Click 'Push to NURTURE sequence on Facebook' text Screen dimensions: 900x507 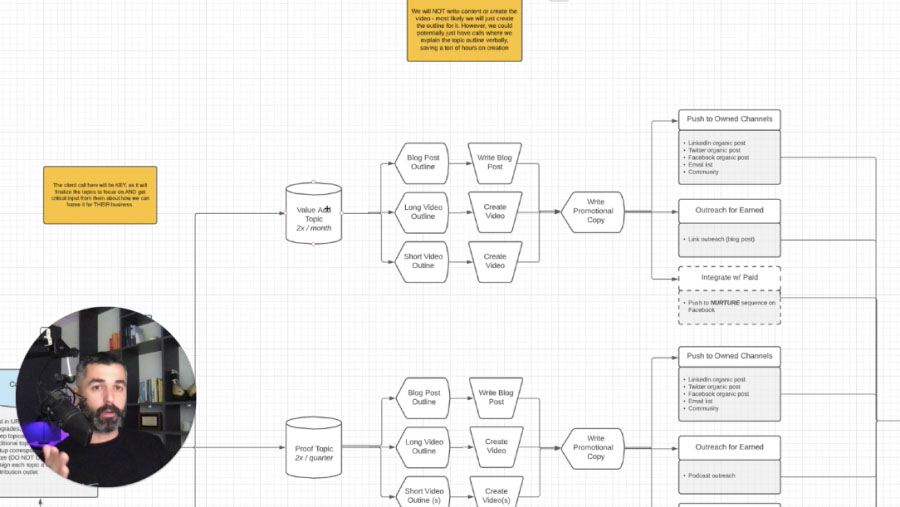731,306
